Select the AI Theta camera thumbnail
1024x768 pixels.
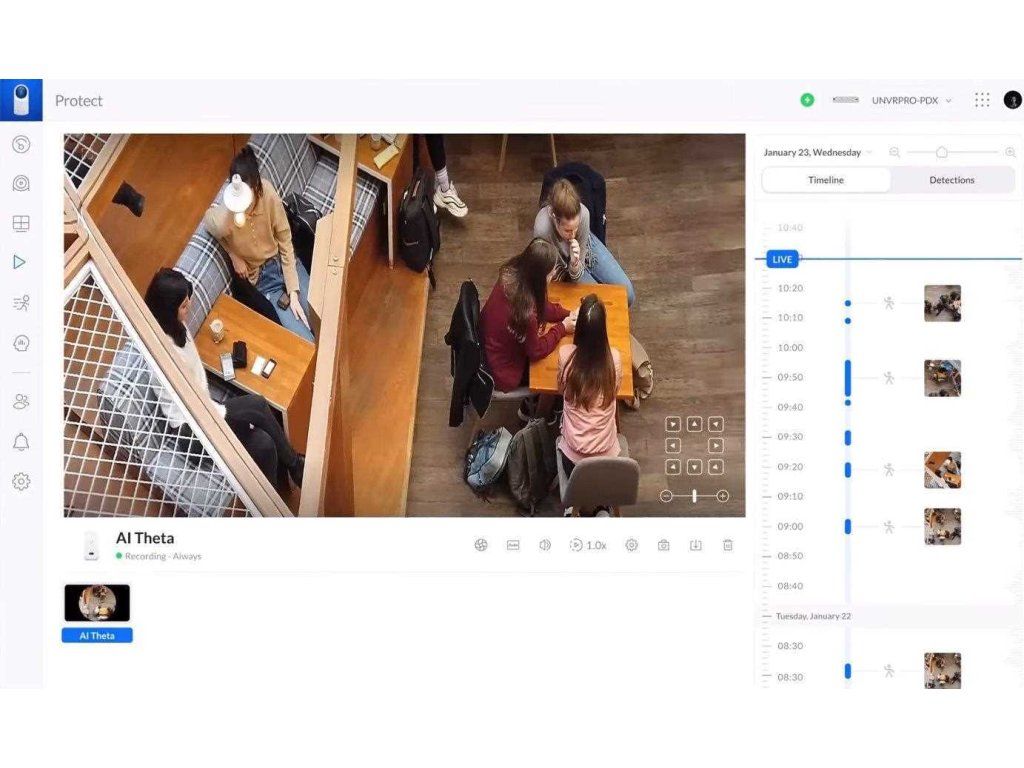pos(97,603)
